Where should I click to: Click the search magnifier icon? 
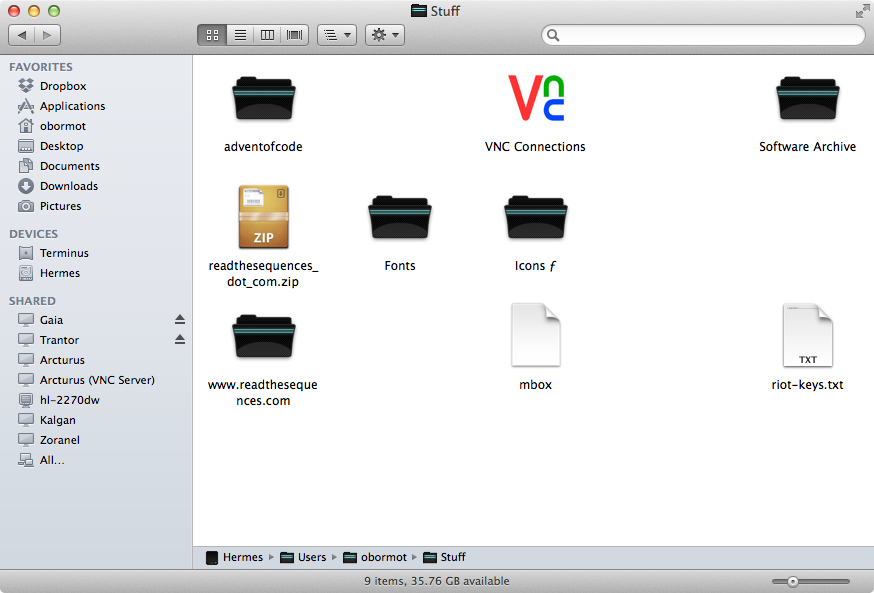tap(553, 35)
